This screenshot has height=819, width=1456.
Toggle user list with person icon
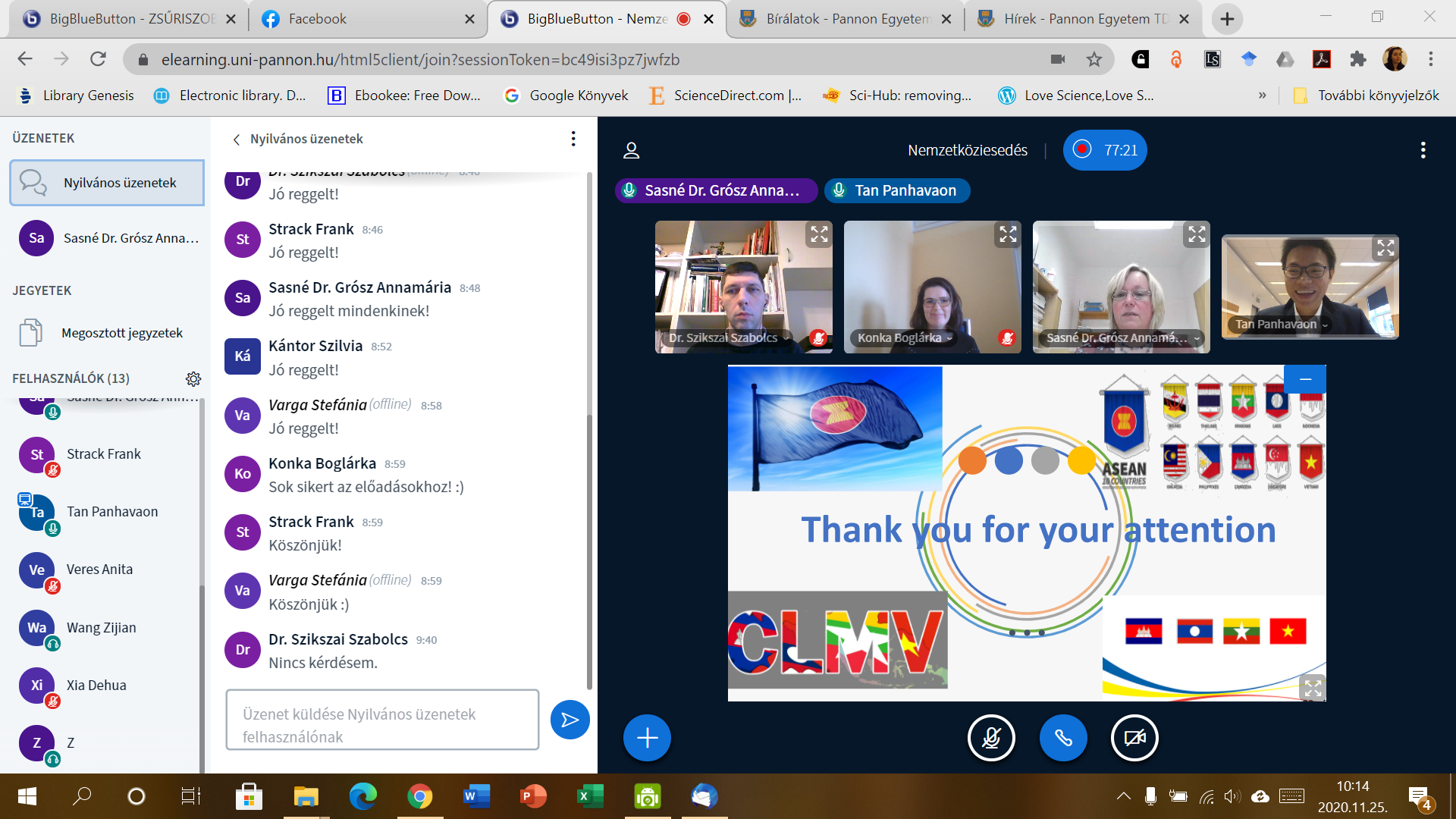(x=631, y=150)
